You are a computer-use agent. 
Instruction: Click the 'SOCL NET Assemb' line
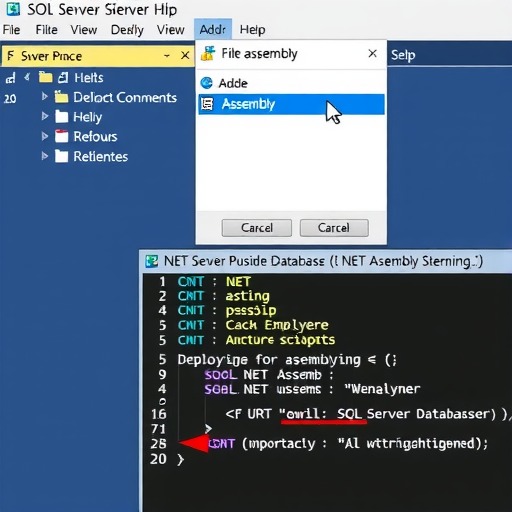(x=269, y=375)
